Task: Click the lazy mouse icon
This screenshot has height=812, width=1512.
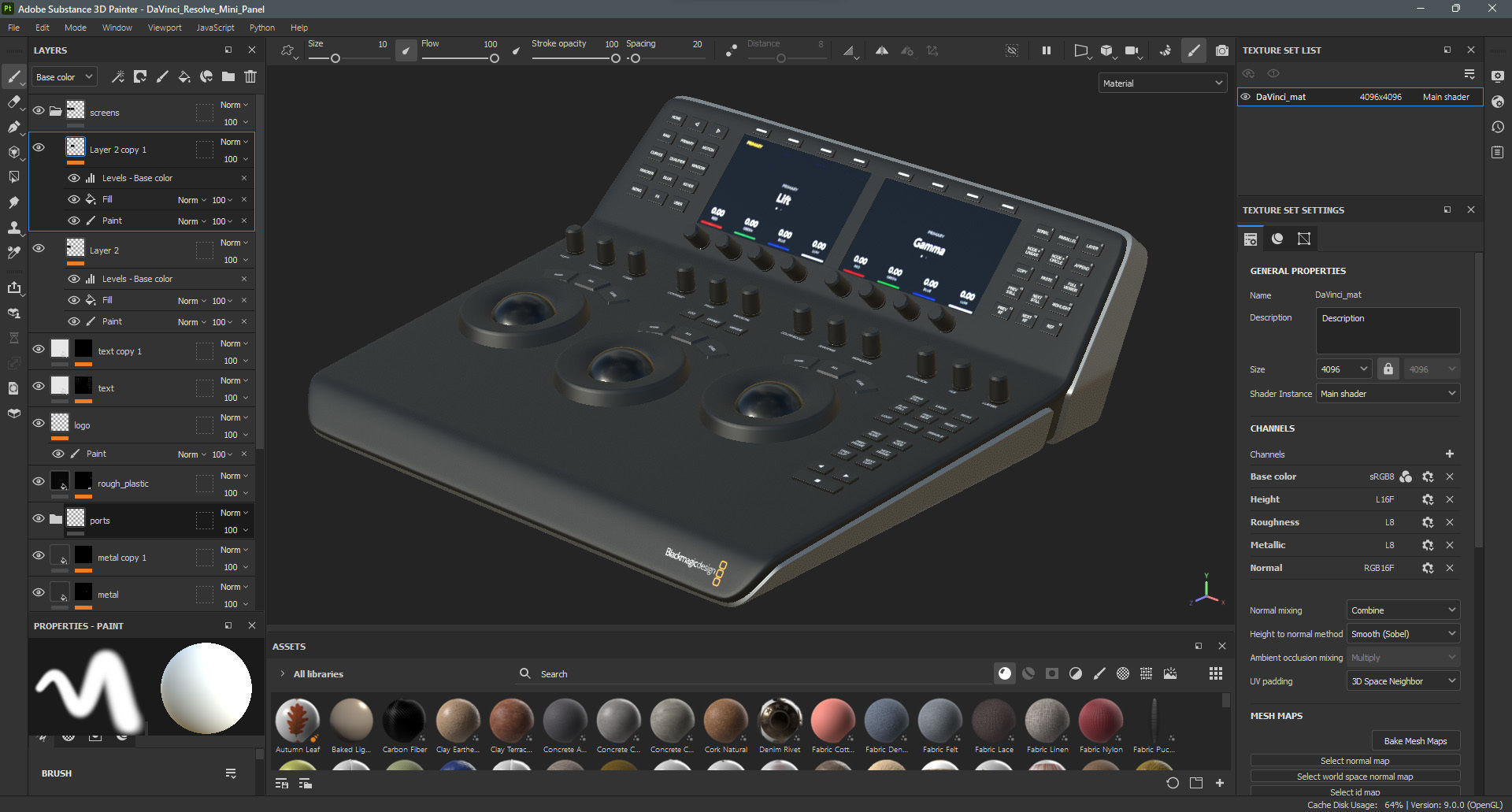Action: pos(732,50)
